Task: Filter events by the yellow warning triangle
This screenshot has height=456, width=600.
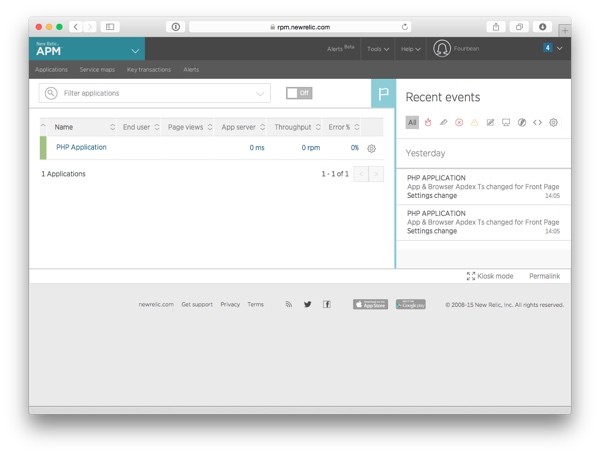Action: coord(474,122)
